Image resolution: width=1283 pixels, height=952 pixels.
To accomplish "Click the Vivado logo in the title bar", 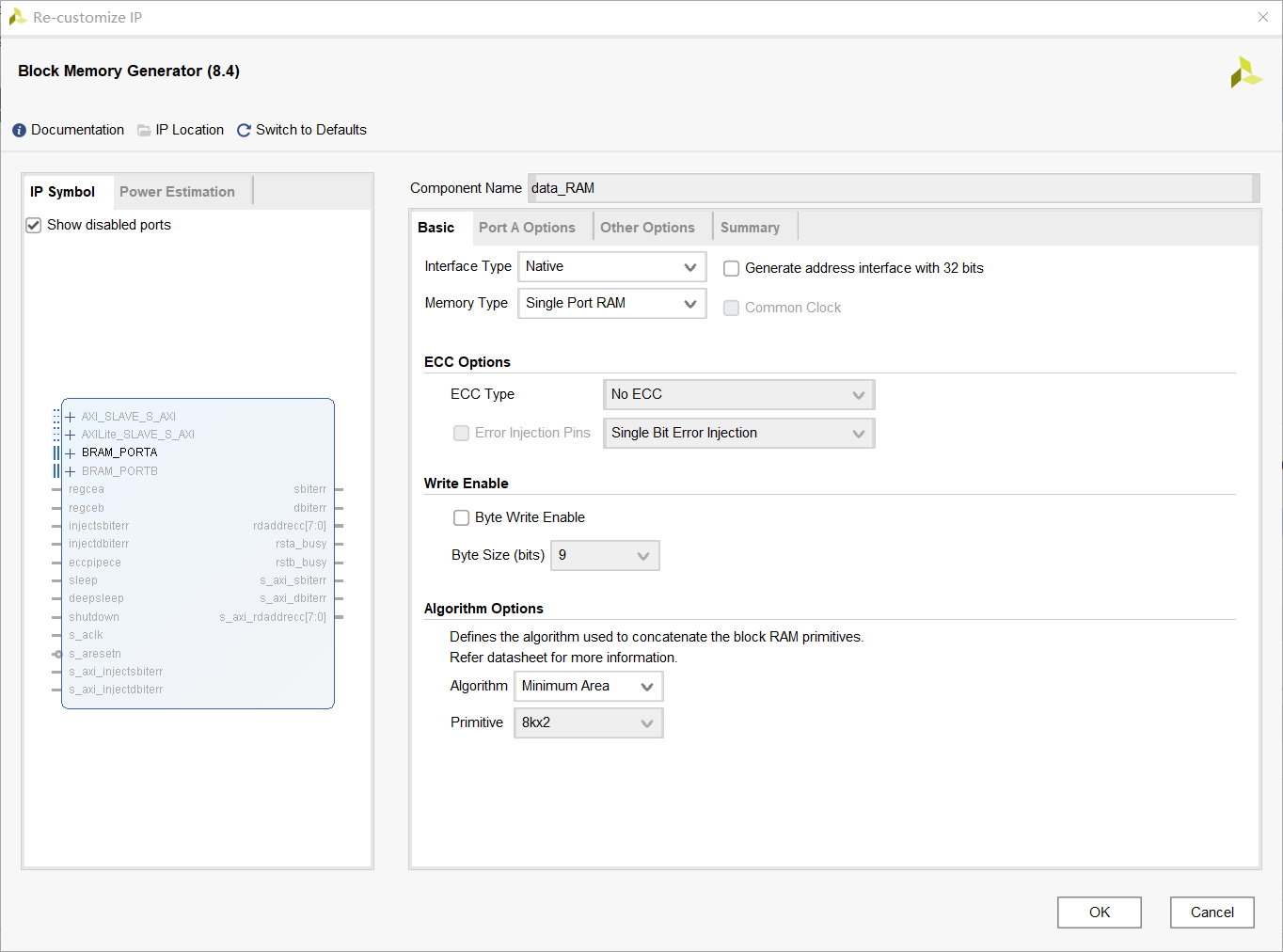I will [x=17, y=17].
